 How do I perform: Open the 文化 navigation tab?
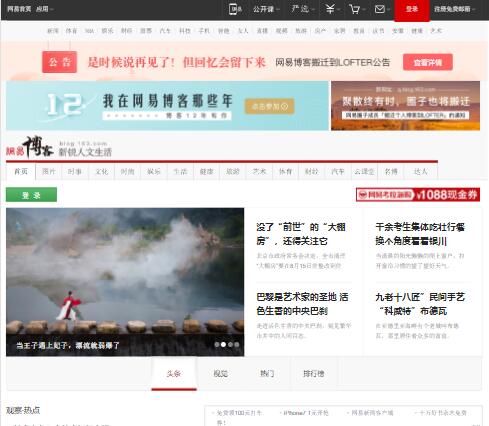[101, 171]
